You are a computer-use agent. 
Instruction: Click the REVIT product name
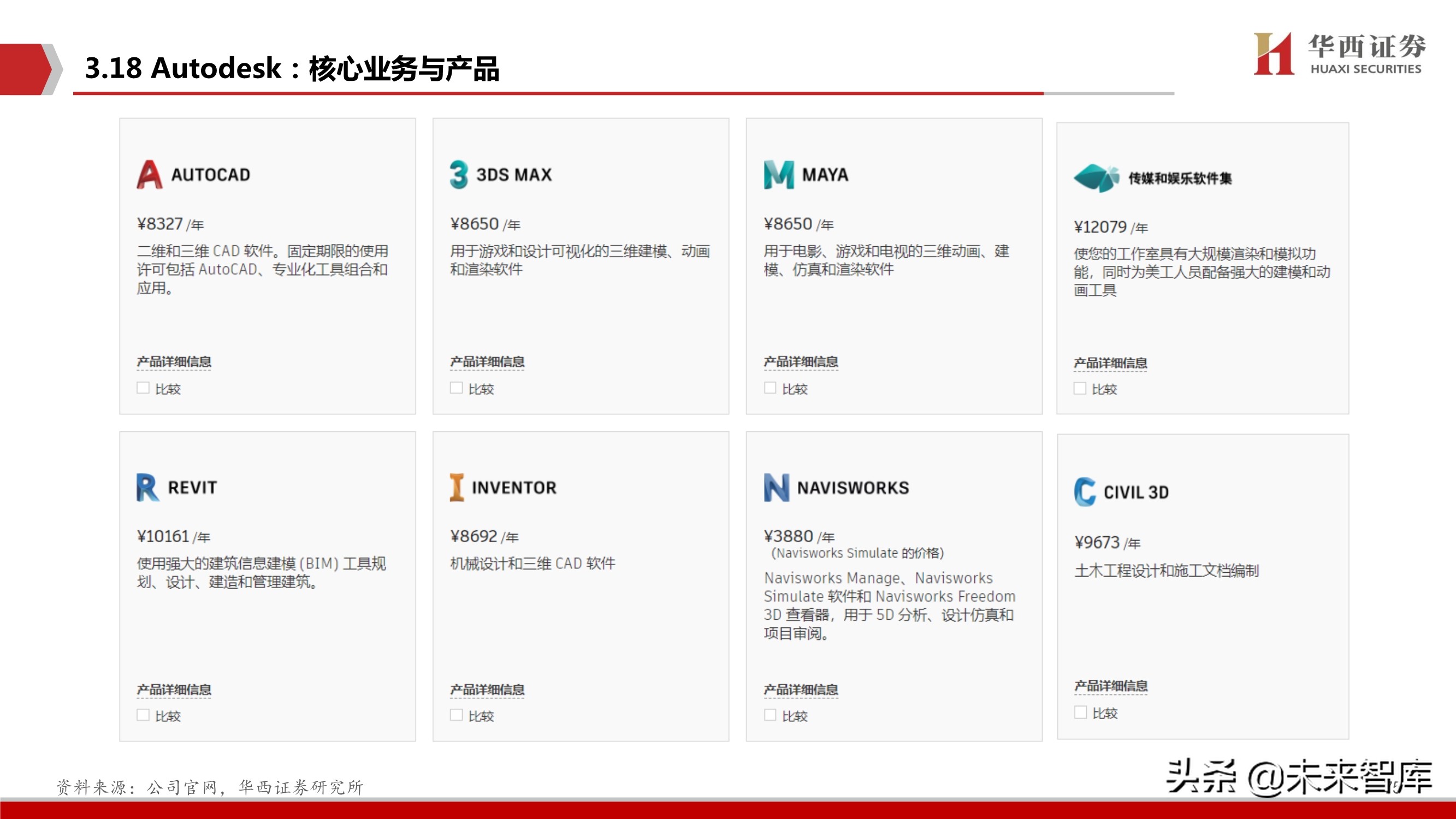[x=192, y=488]
